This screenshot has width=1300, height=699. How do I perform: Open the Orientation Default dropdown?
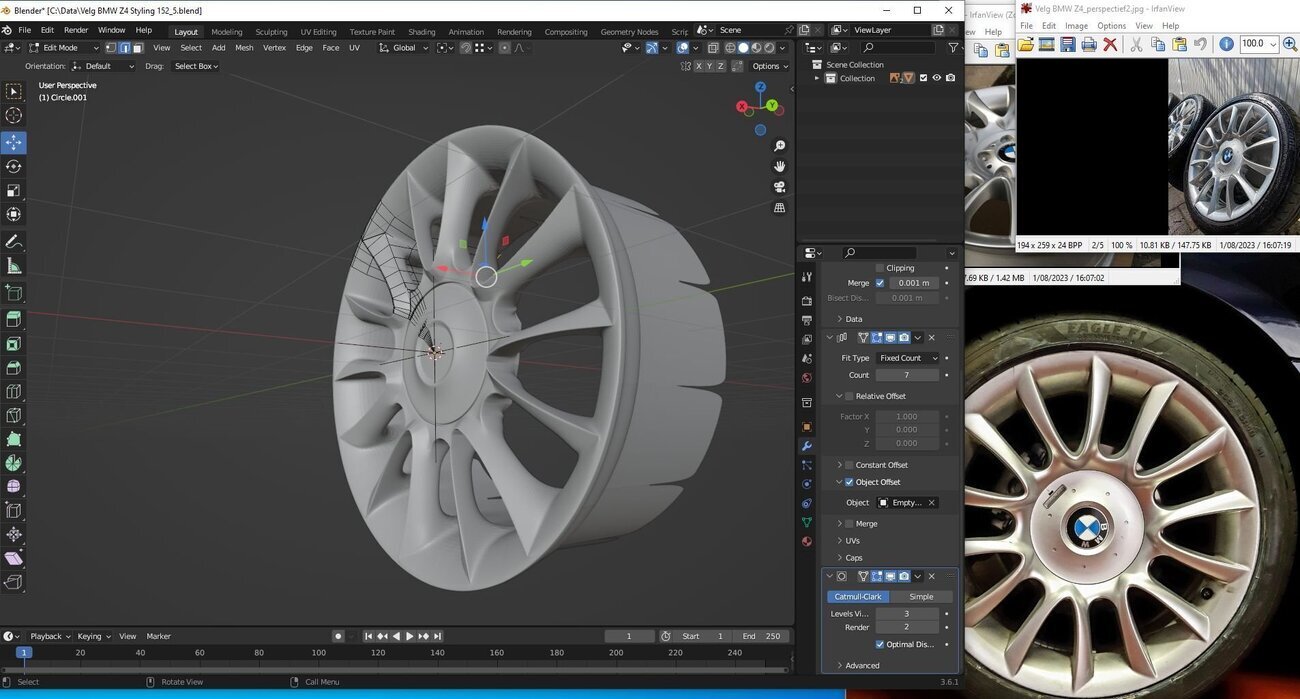pos(103,66)
